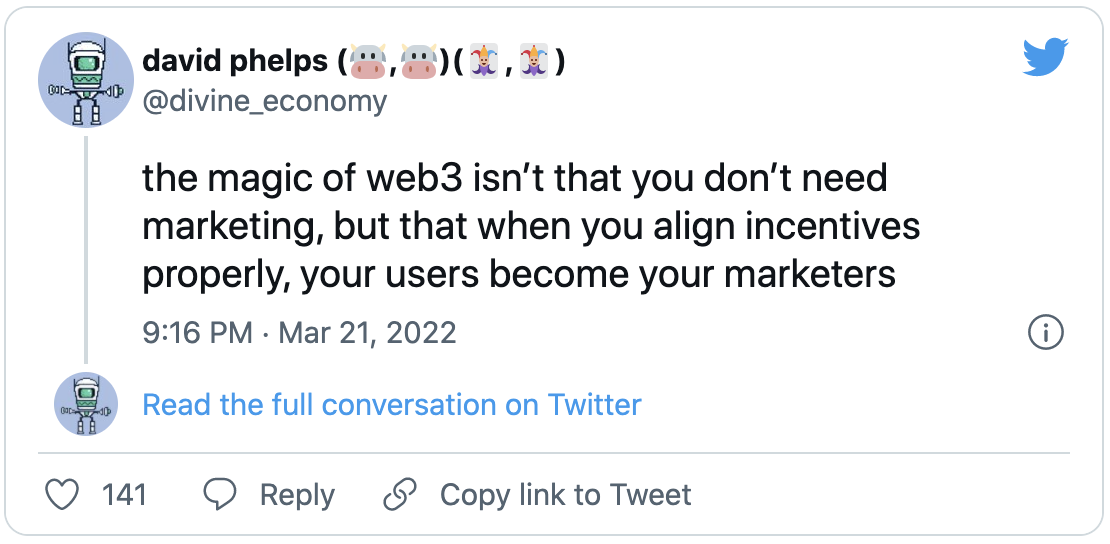
Task: Click the small robot avatar beside conversation link
Action: click(86, 405)
